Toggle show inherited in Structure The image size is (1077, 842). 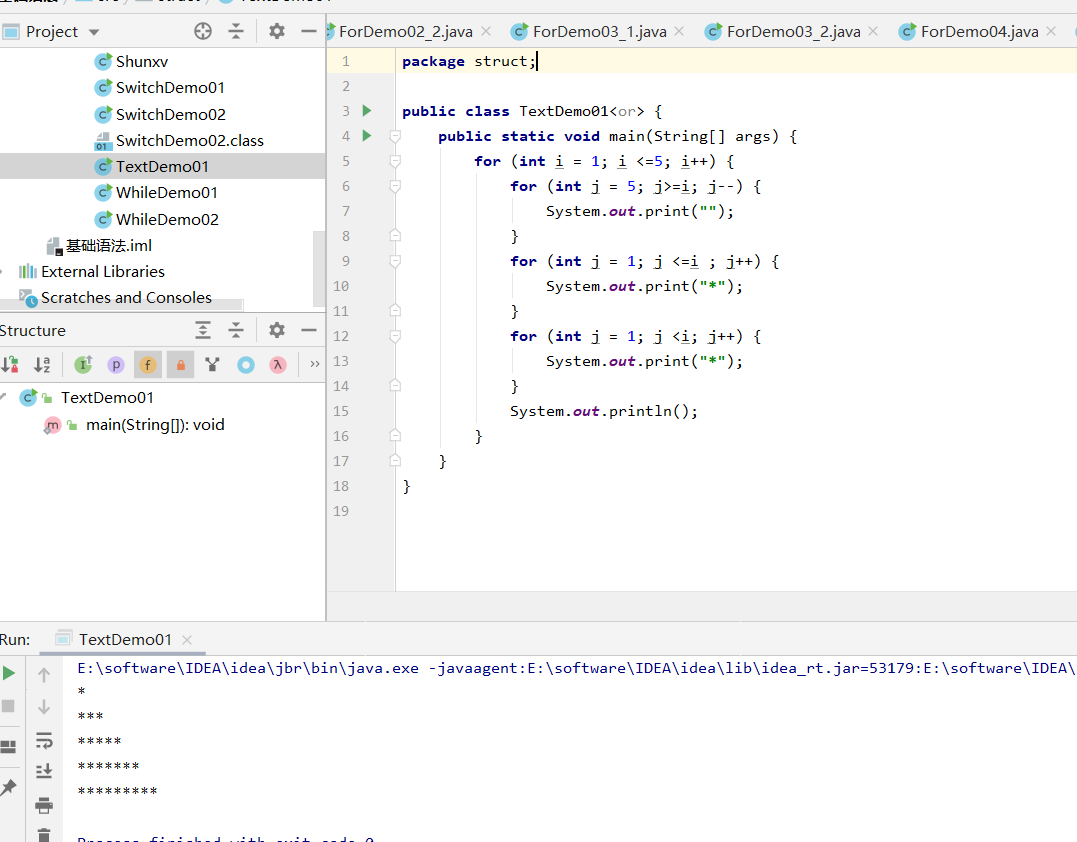[83, 365]
